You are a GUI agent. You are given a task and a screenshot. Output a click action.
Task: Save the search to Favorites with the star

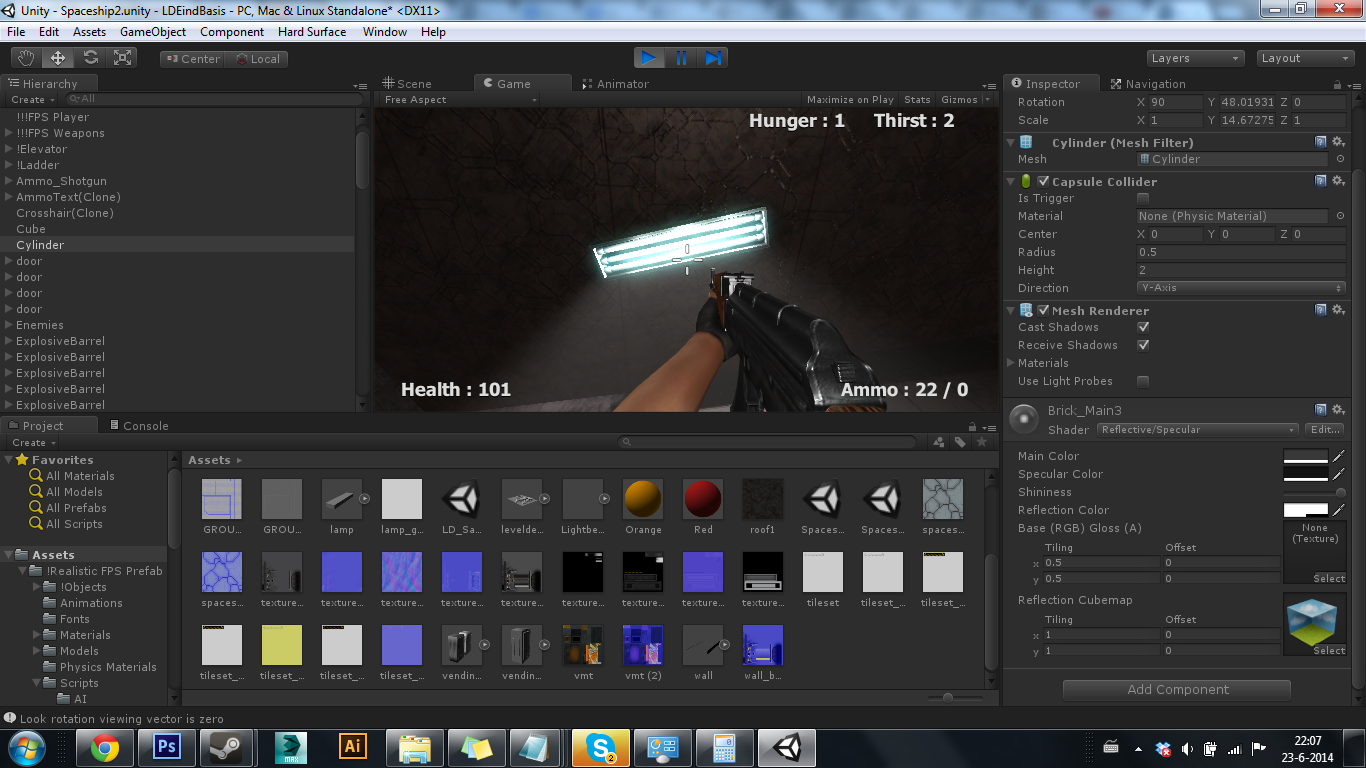click(981, 442)
